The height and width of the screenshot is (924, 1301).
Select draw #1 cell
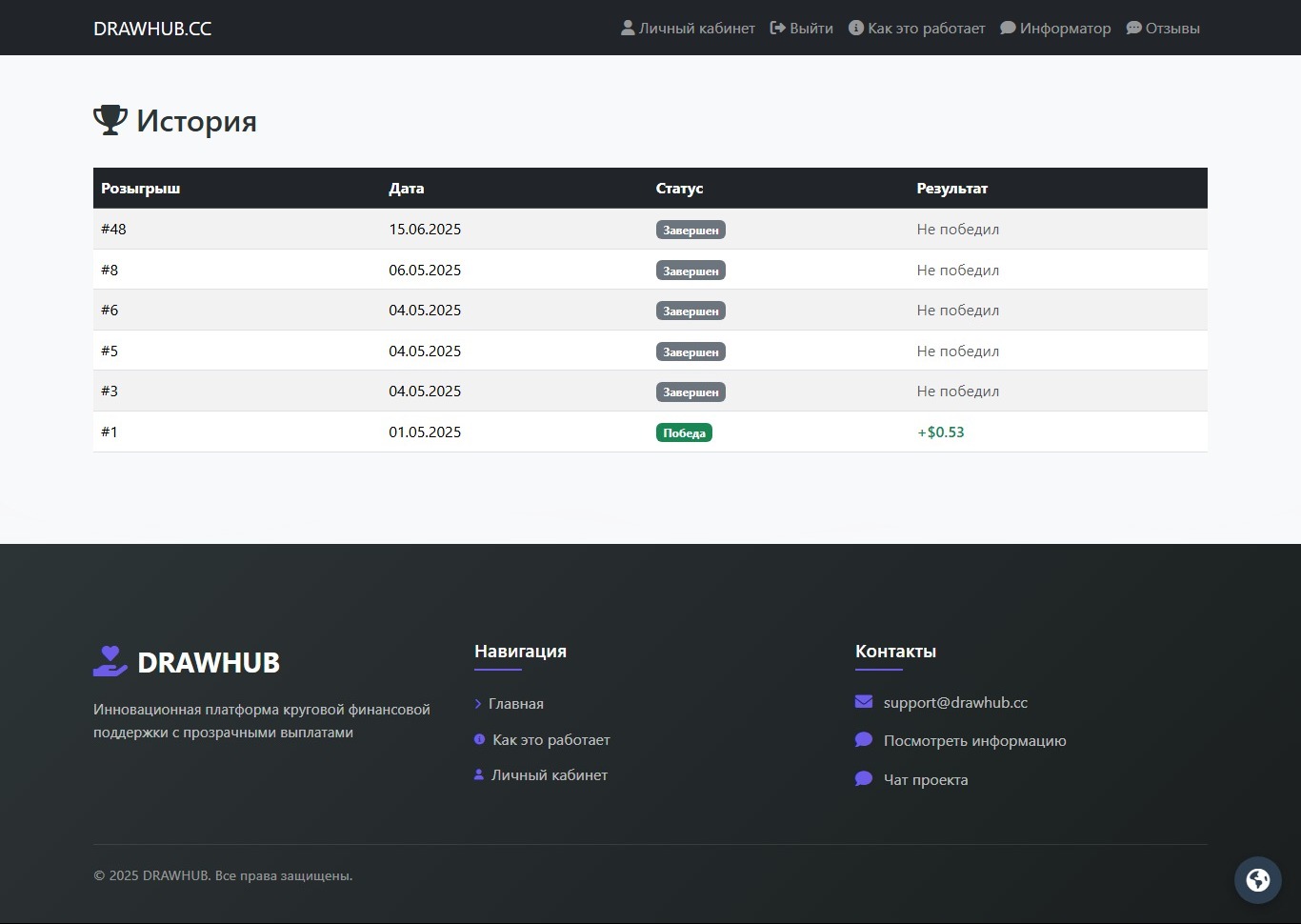(x=110, y=432)
